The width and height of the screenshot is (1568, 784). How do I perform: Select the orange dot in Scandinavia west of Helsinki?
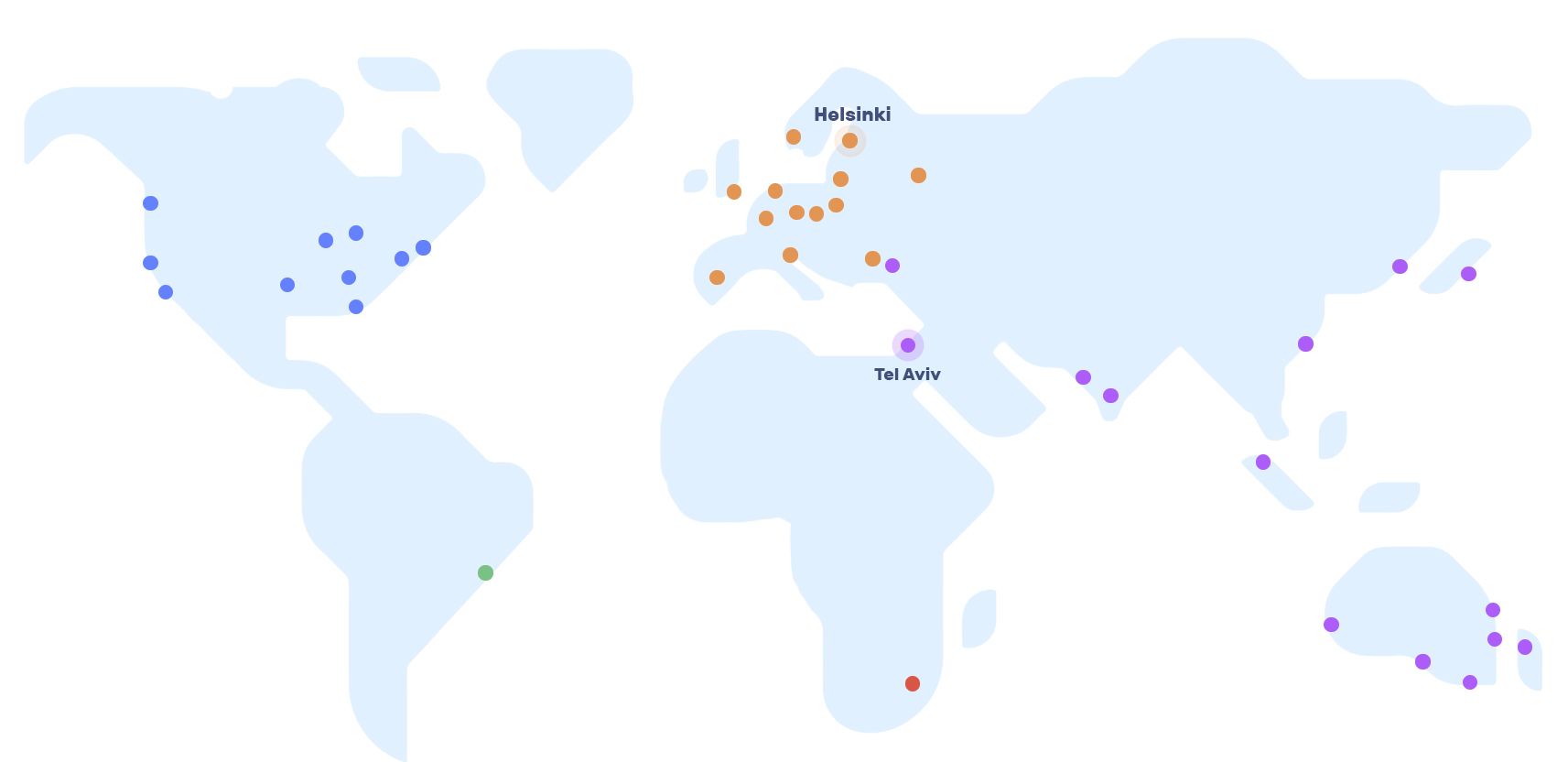[x=794, y=137]
